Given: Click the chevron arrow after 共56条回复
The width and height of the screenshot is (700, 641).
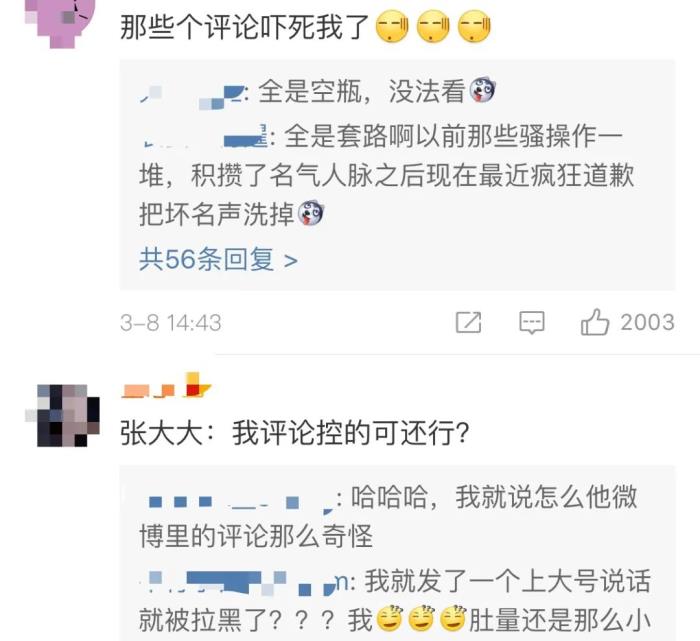Looking at the screenshot, I should [x=291, y=260].
